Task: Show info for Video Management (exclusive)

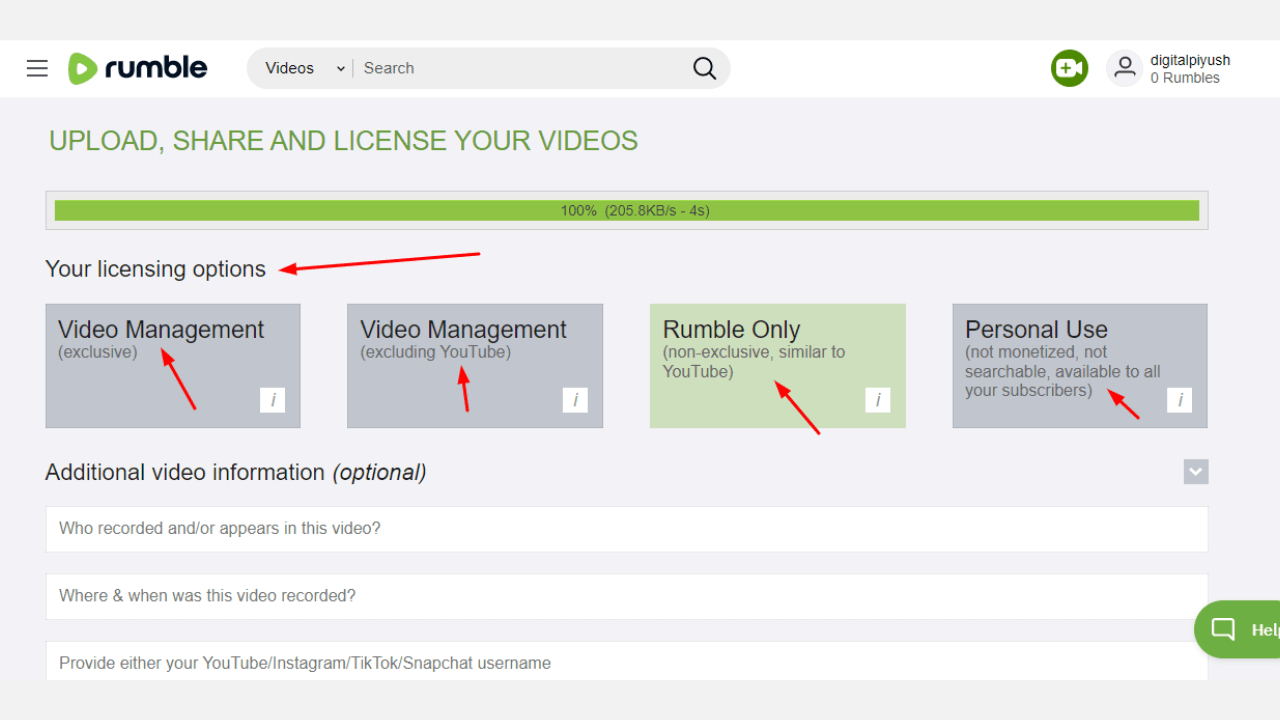Action: [272, 400]
